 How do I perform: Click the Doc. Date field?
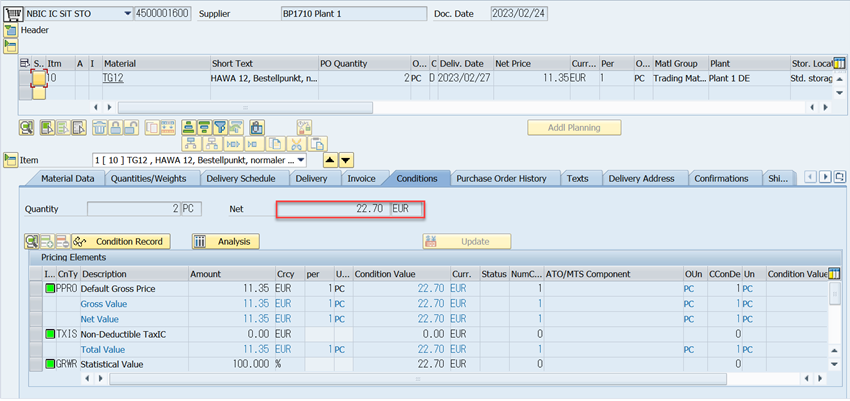click(519, 14)
